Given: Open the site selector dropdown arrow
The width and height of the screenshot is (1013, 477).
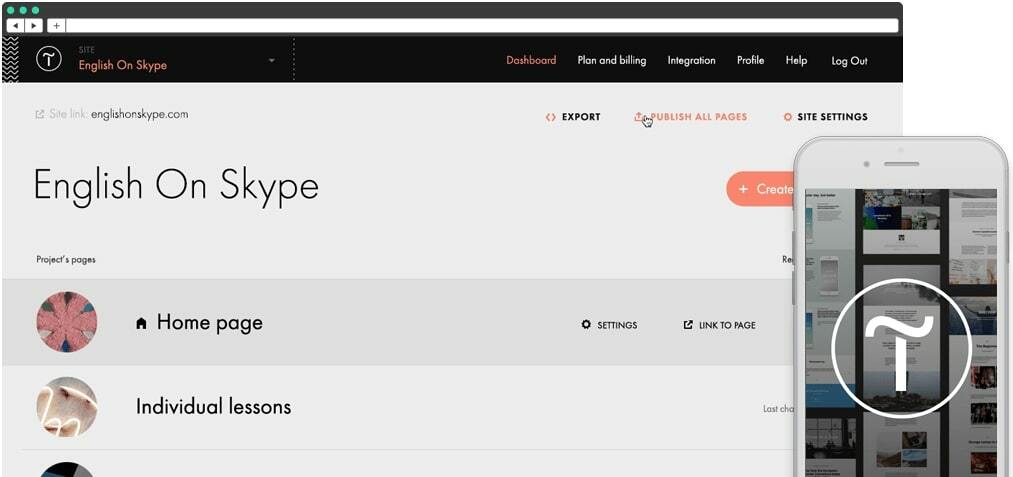Looking at the screenshot, I should pos(271,60).
